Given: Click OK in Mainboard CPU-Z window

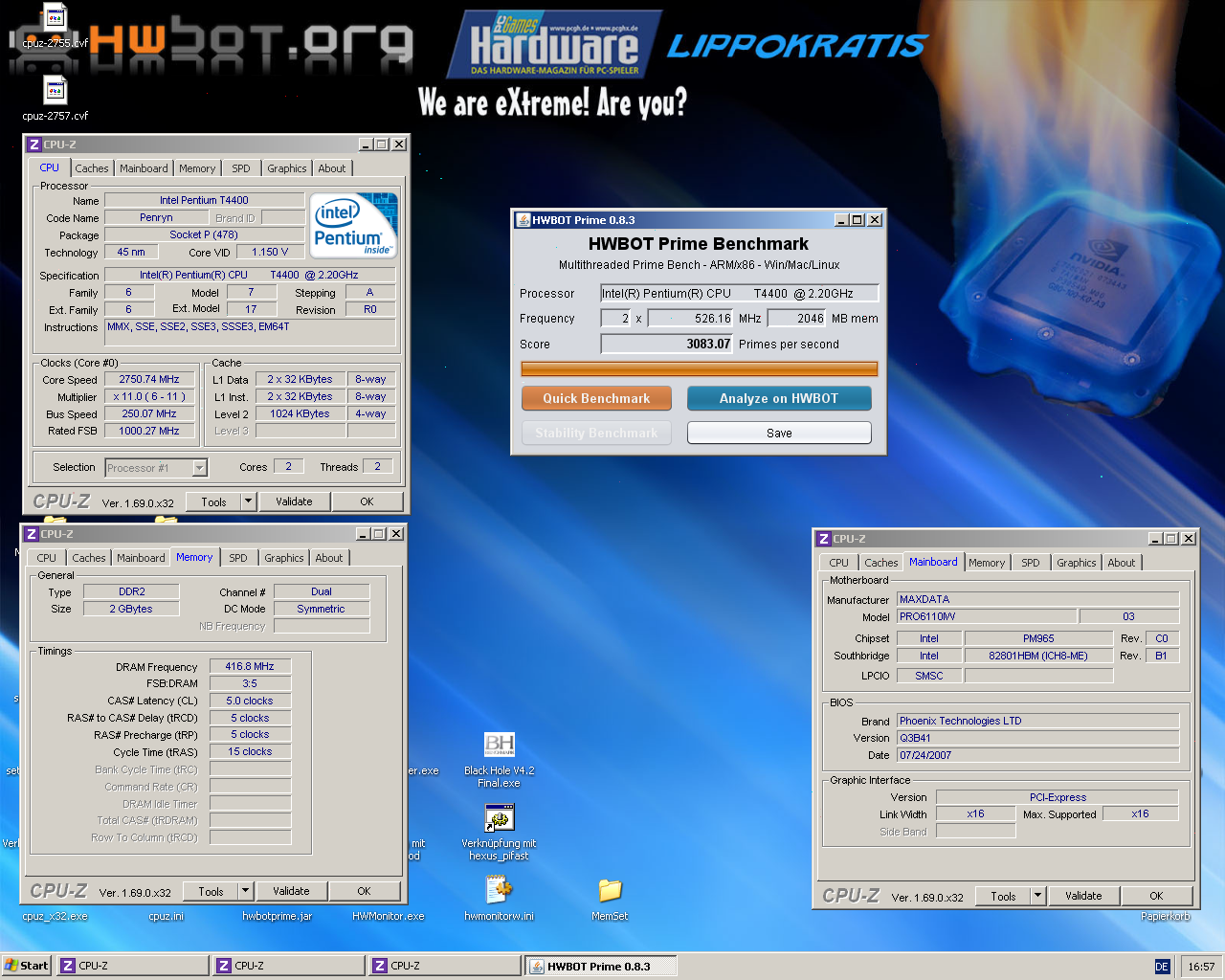Looking at the screenshot, I should click(1156, 896).
